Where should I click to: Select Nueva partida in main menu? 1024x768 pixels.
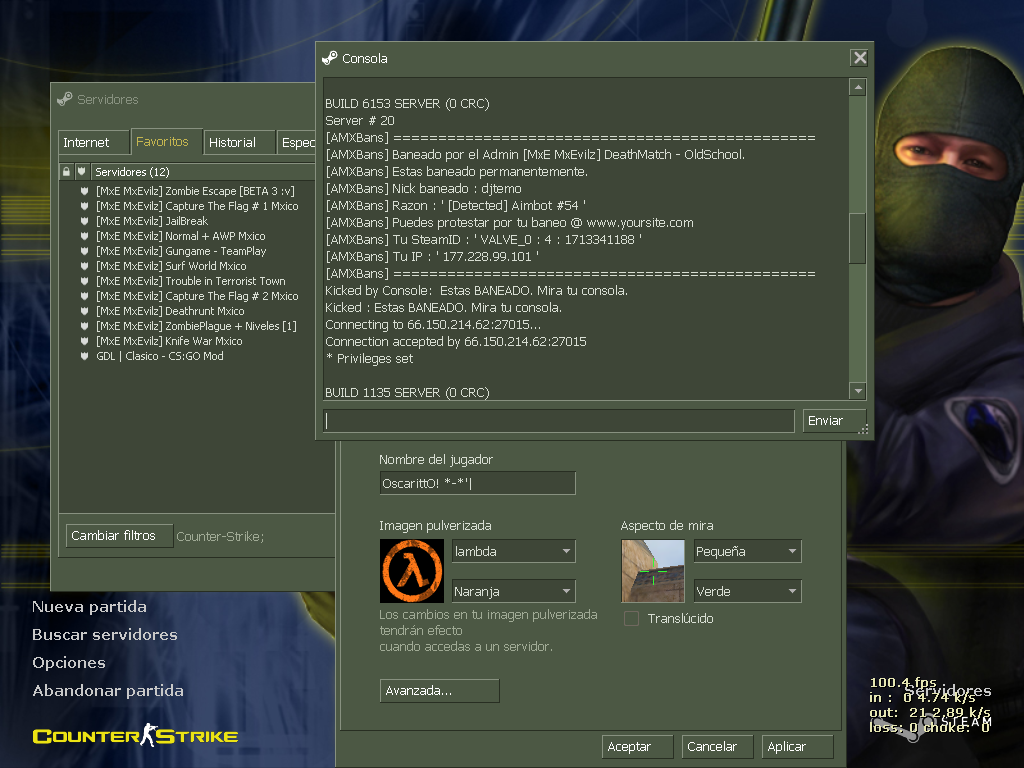89,607
